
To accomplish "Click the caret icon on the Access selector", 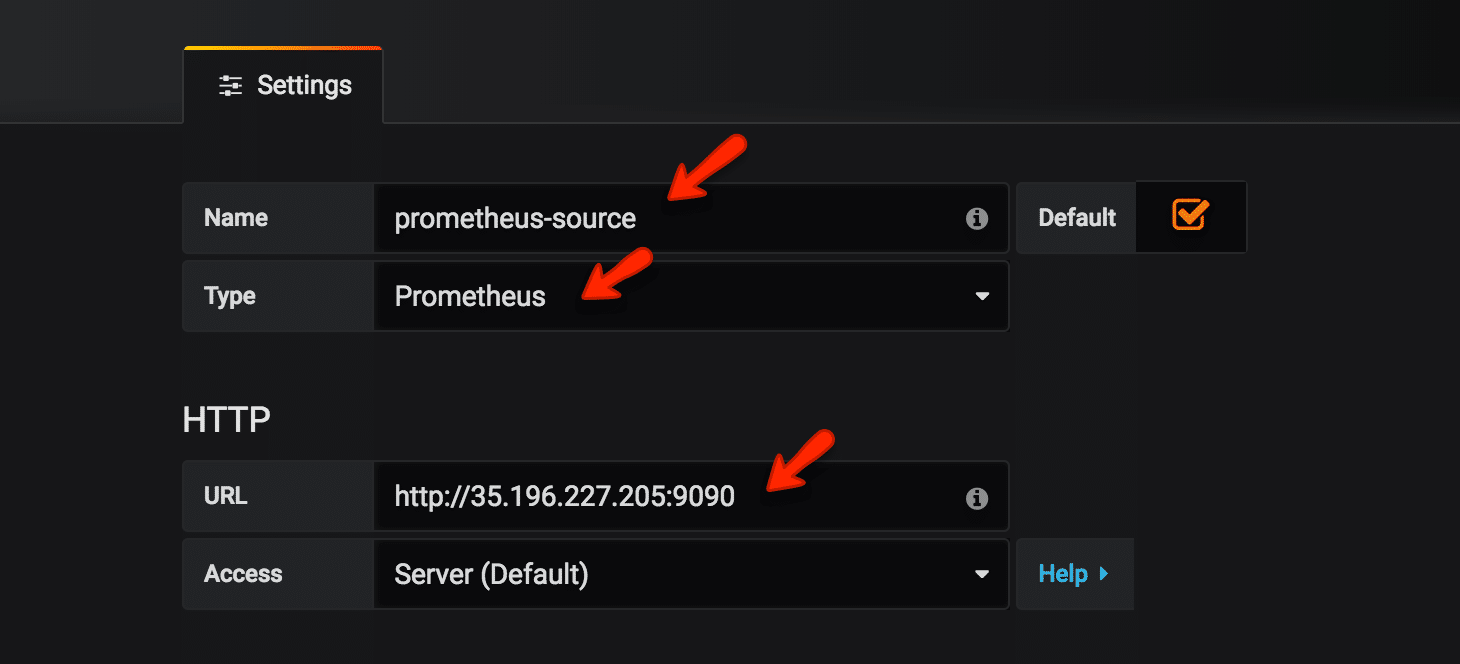I will click(983, 573).
